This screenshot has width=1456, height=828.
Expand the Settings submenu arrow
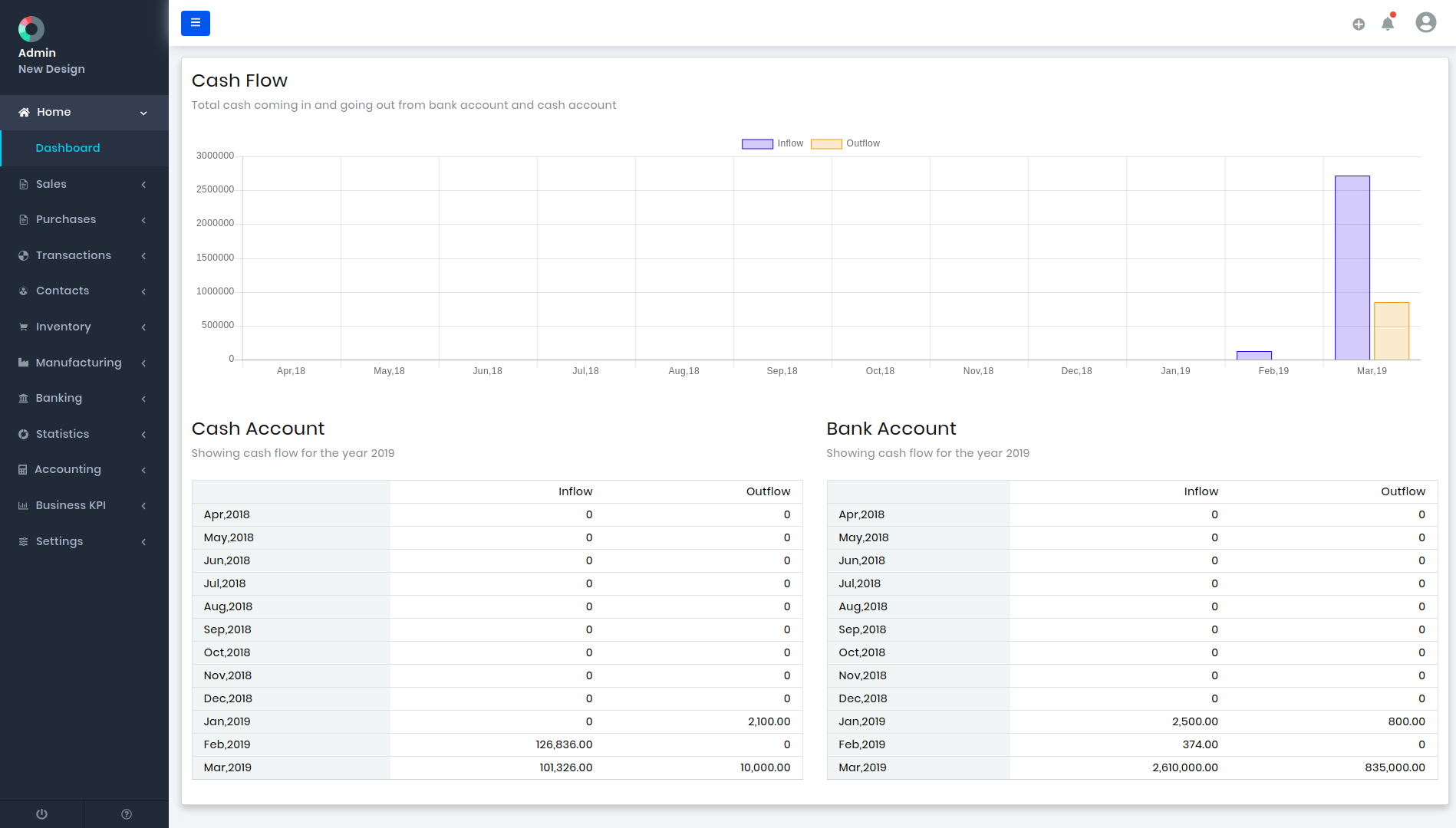pos(143,542)
